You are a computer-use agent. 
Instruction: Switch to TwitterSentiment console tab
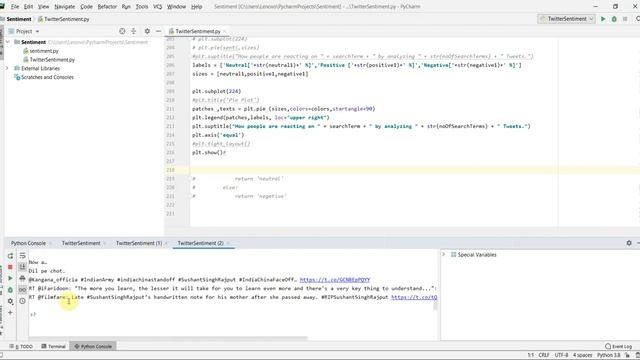[x=81, y=243]
